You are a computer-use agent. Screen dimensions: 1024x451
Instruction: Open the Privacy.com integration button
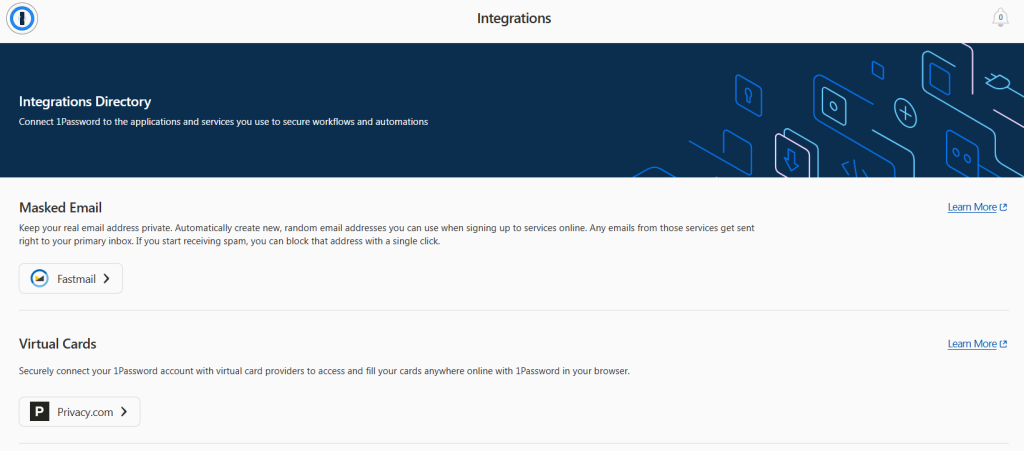[x=80, y=411]
